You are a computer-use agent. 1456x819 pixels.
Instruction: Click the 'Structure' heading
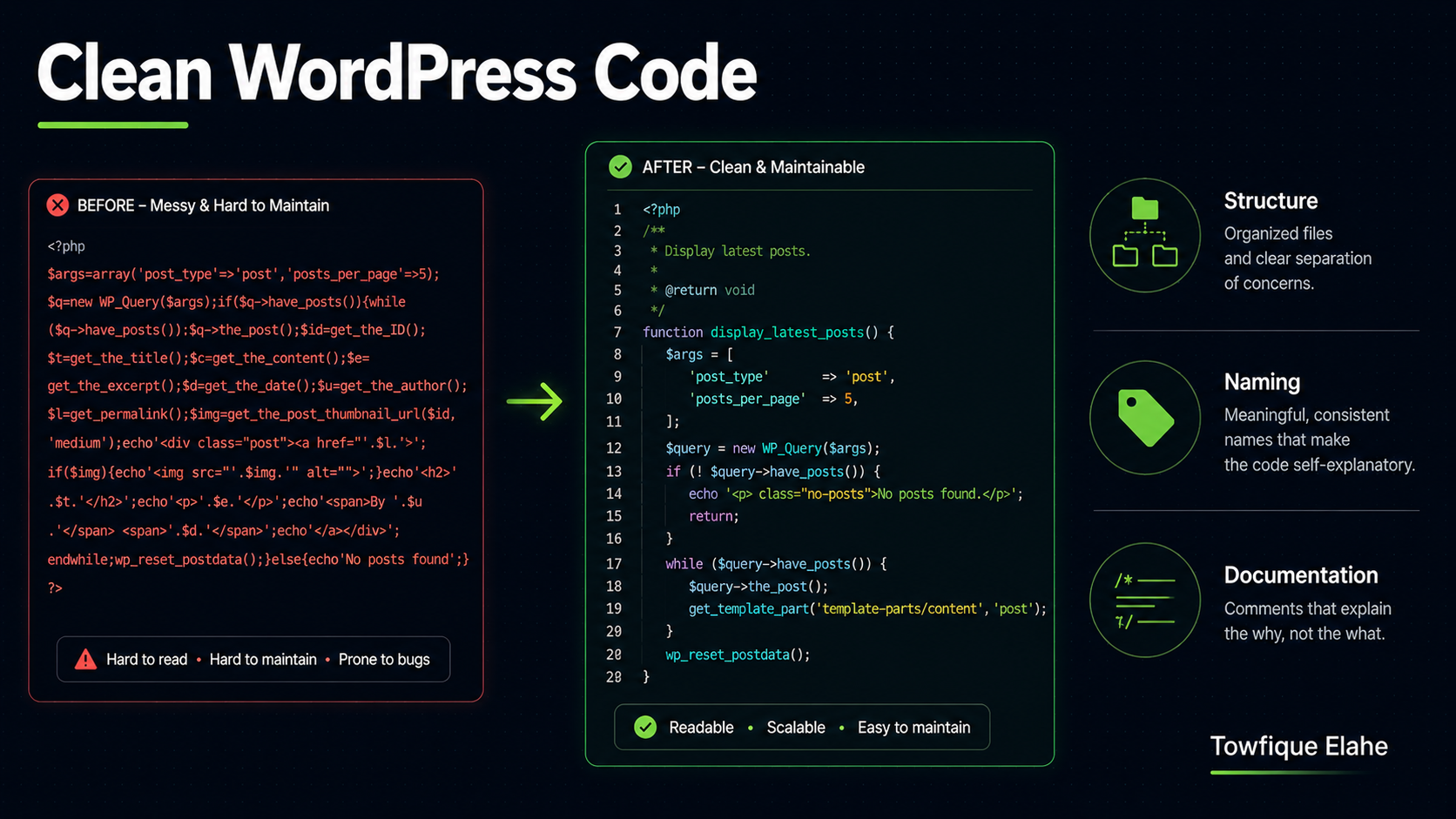coord(1271,201)
